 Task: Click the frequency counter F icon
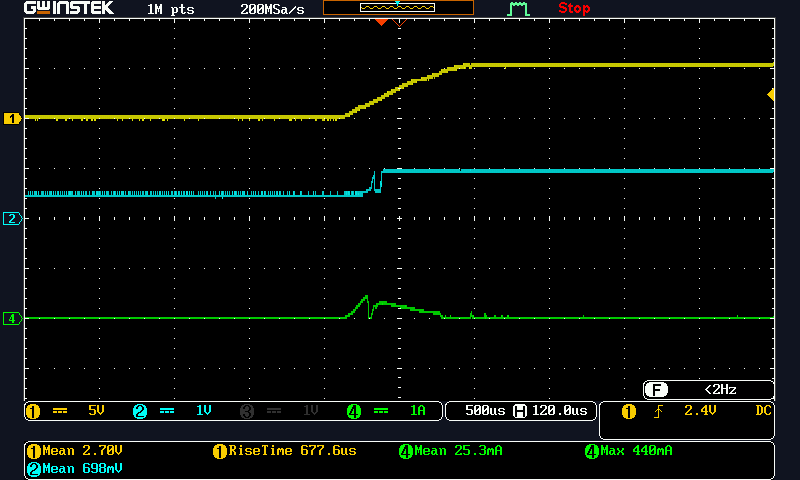coord(656,390)
